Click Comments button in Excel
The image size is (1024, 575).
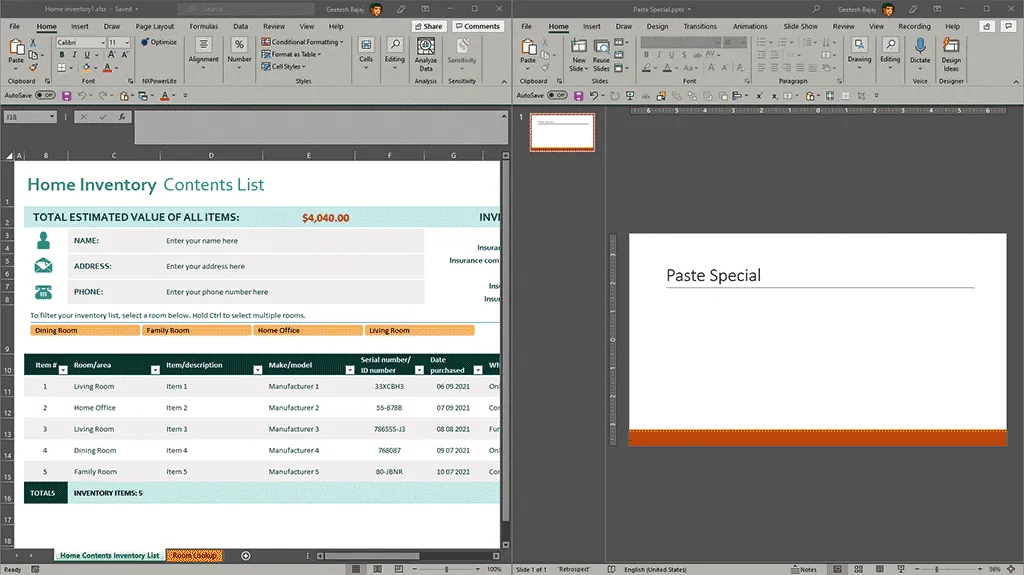tap(477, 26)
